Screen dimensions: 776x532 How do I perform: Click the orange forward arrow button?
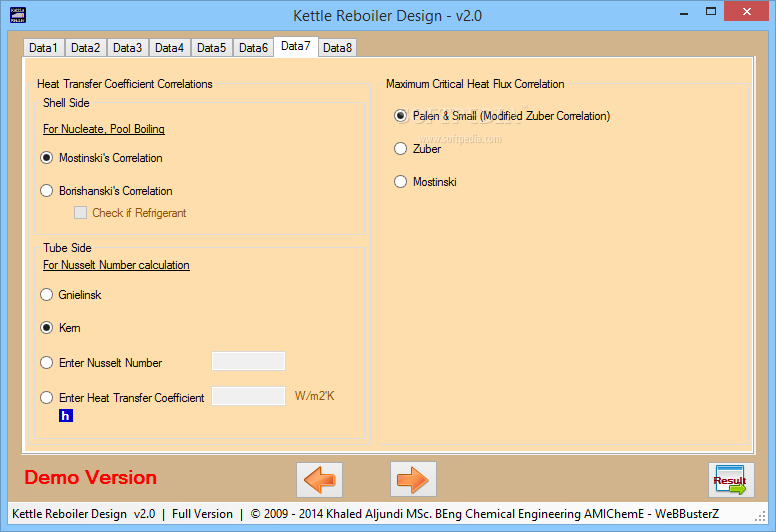point(413,480)
